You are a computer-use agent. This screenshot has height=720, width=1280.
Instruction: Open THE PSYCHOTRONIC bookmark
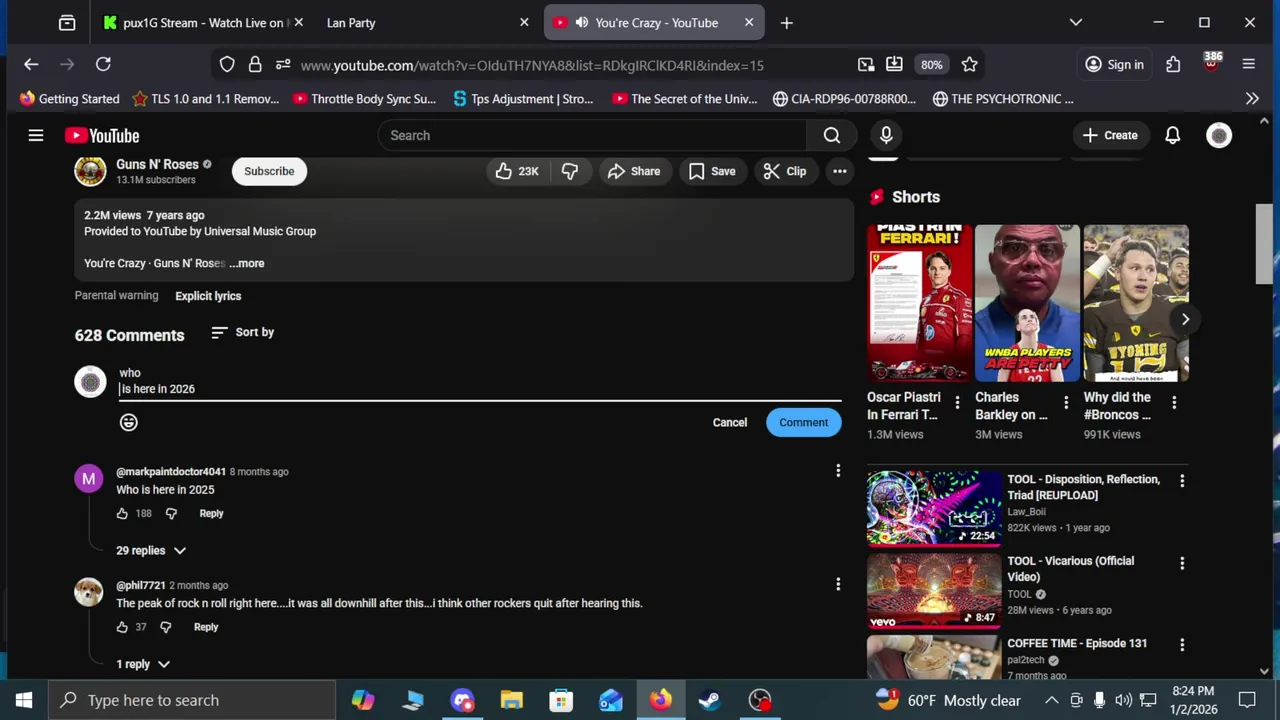click(x=1003, y=98)
